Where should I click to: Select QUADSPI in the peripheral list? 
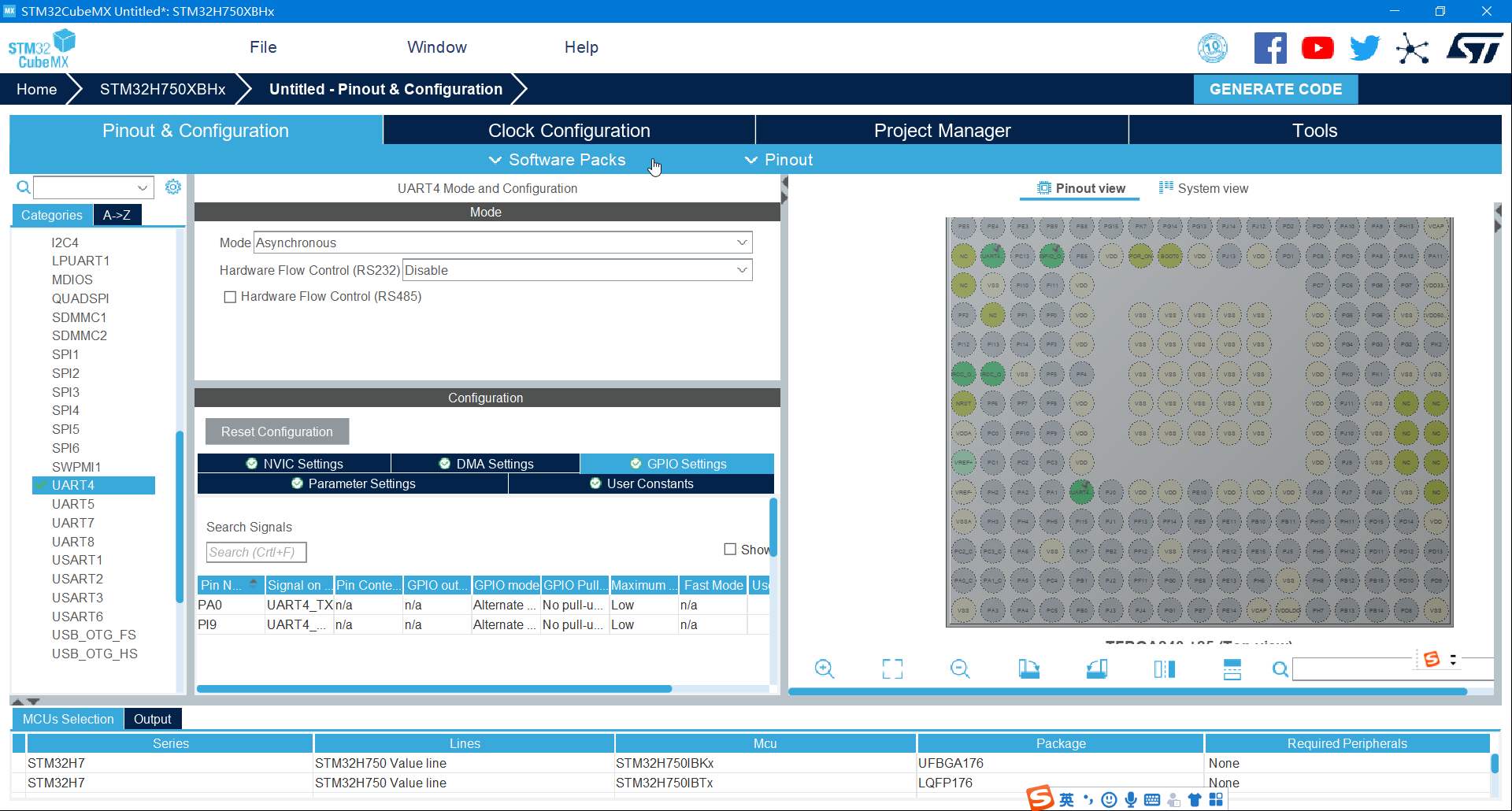tap(80, 298)
